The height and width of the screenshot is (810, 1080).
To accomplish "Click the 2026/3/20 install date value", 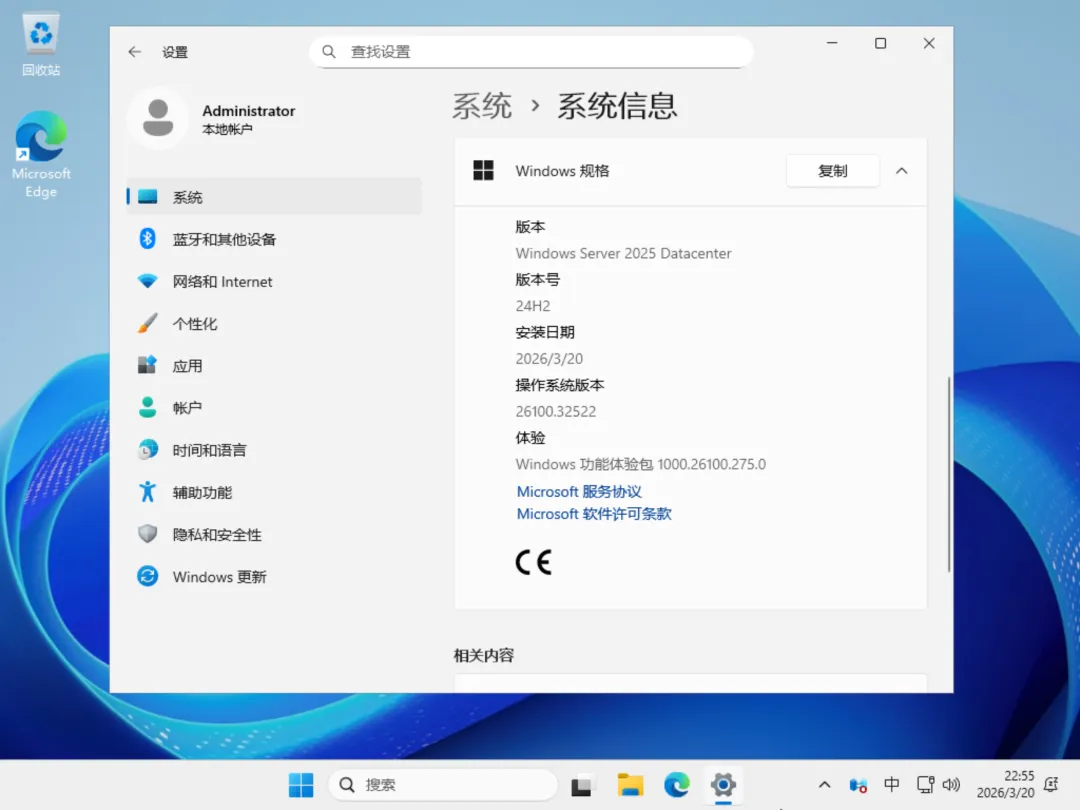I will point(549,358).
